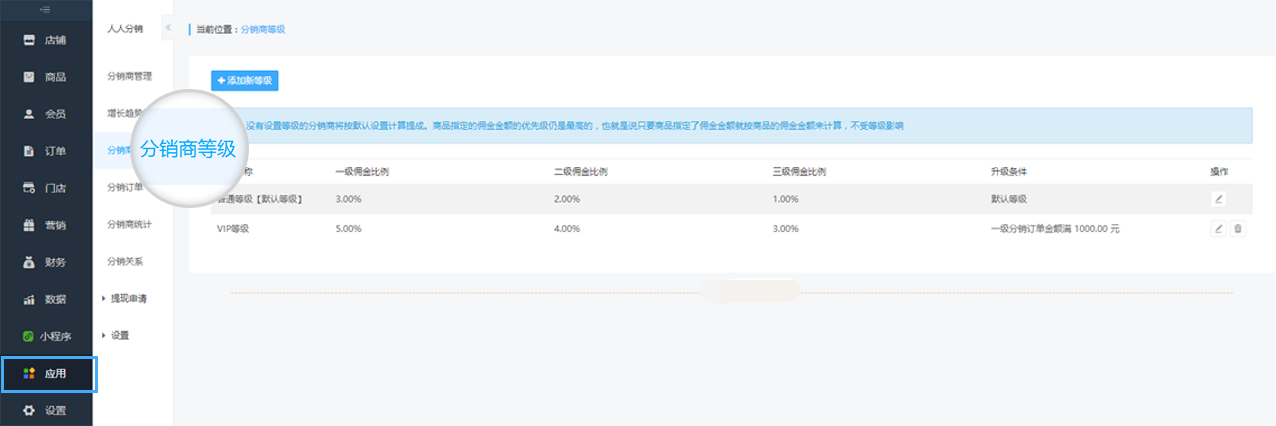Click 一级佣金比例 column header
The width and height of the screenshot is (1276, 426).
tap(362, 171)
